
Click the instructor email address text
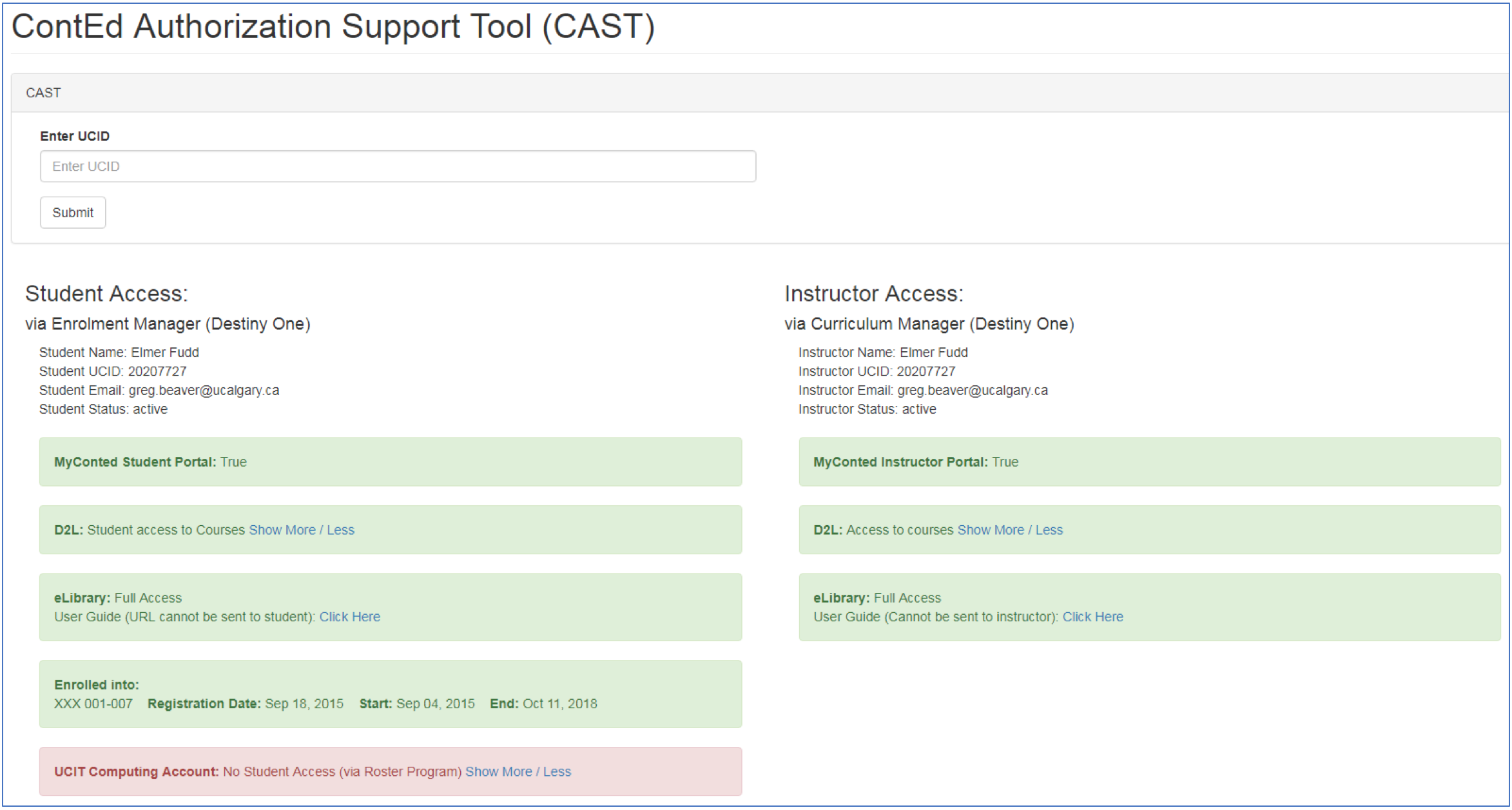(973, 391)
